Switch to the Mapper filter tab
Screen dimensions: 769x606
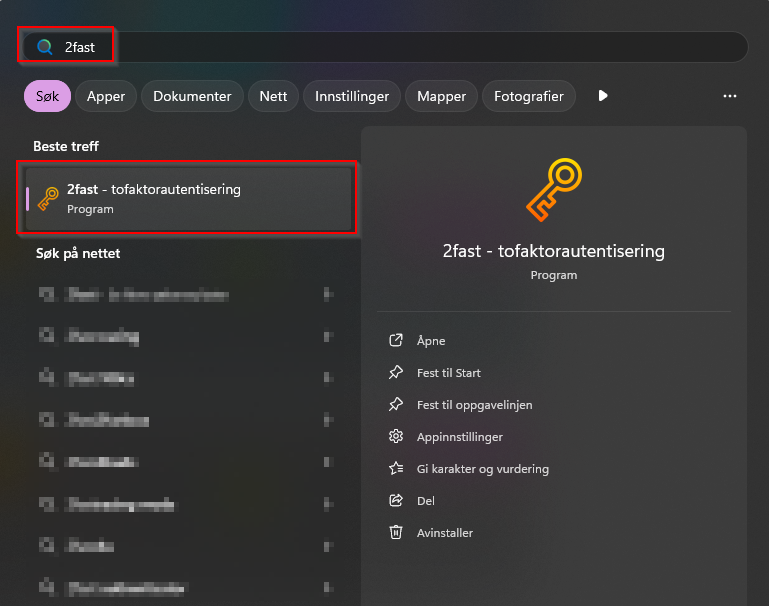click(441, 96)
